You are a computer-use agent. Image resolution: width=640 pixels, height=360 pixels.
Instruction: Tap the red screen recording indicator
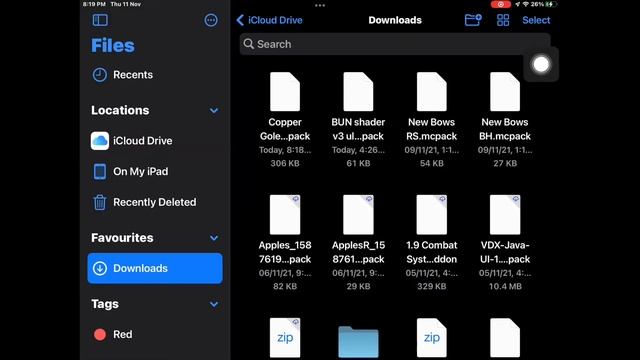500,4
